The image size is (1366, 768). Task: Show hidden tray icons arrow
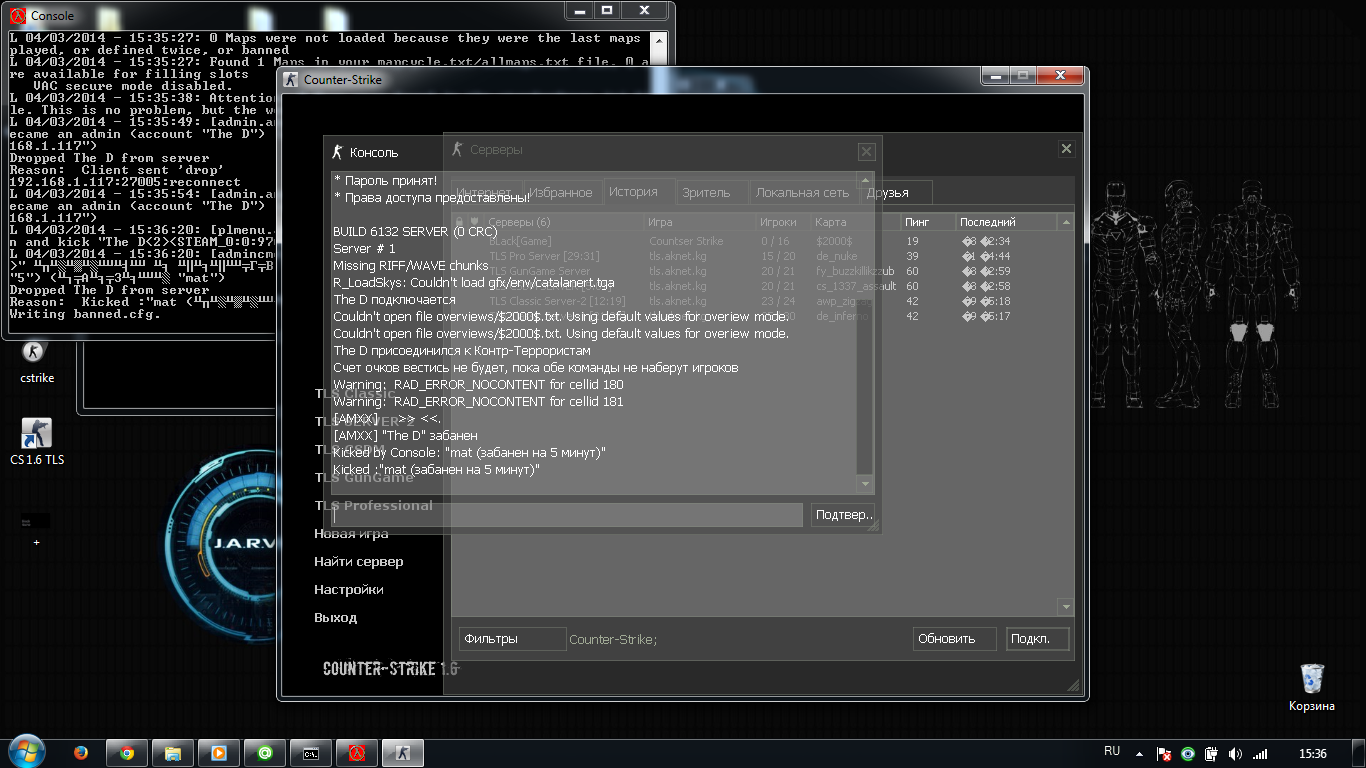pyautogui.click(x=1140, y=754)
